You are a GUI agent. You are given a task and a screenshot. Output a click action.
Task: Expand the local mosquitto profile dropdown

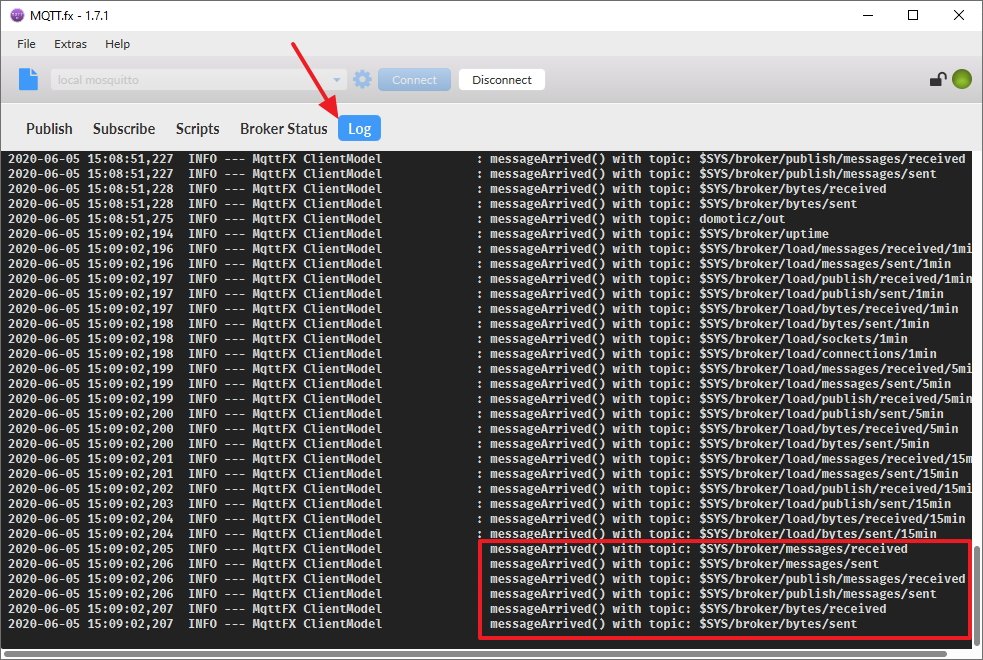[x=338, y=80]
